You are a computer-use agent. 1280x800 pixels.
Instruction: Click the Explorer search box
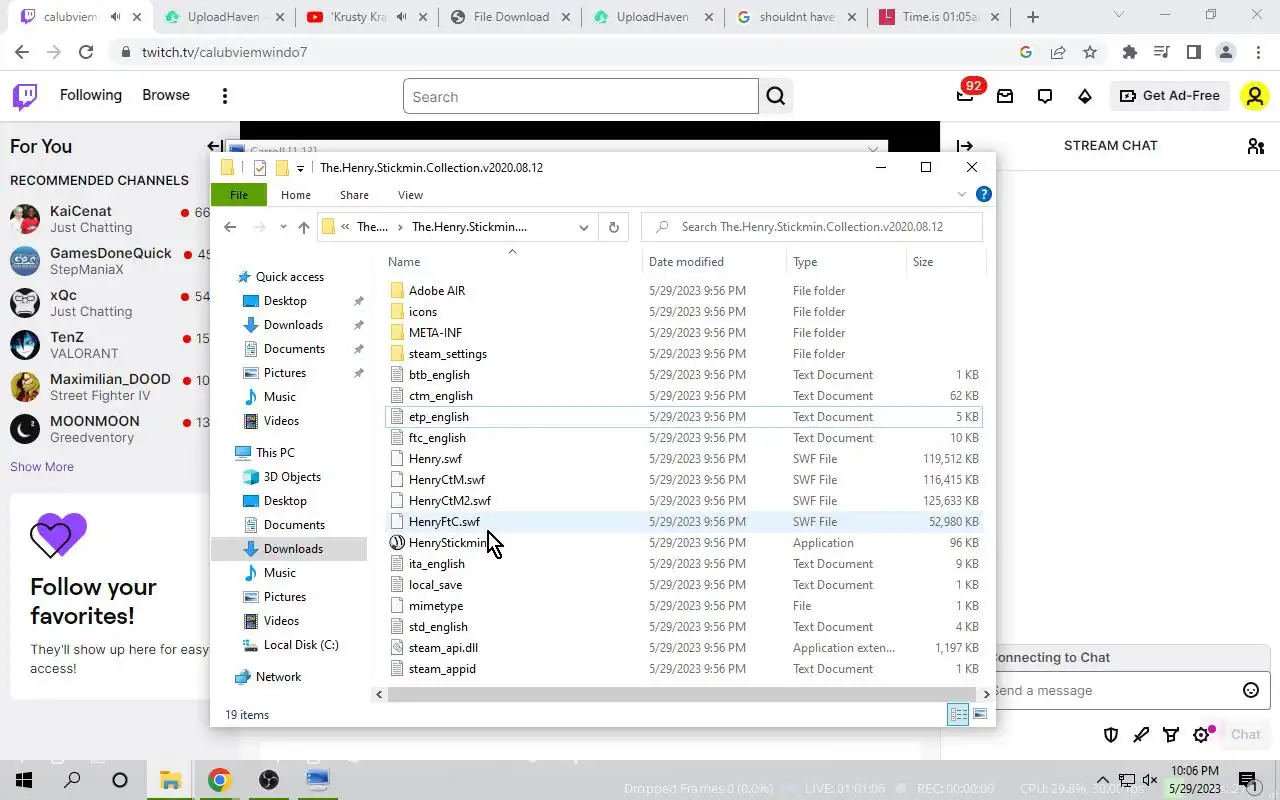(812, 227)
